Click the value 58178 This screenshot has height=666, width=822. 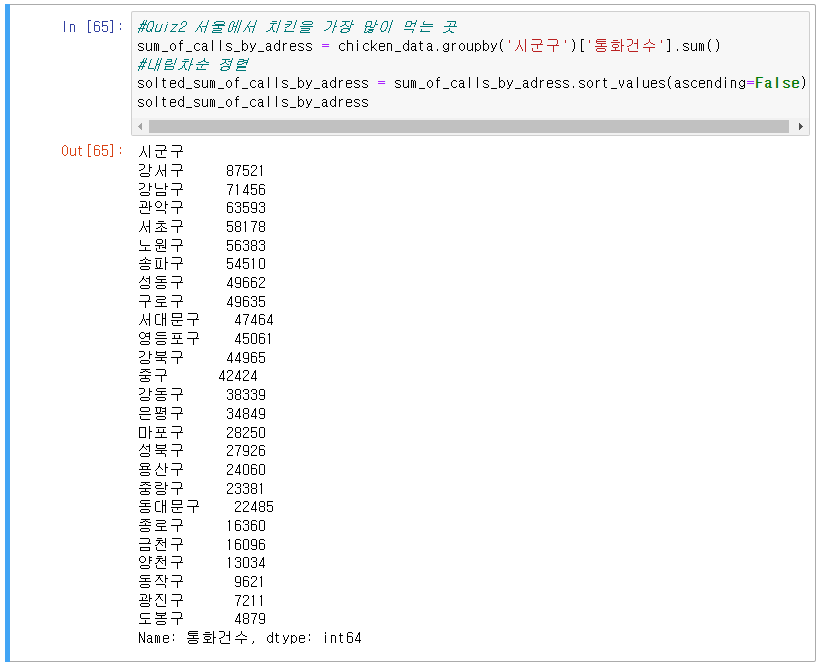[x=246, y=227]
